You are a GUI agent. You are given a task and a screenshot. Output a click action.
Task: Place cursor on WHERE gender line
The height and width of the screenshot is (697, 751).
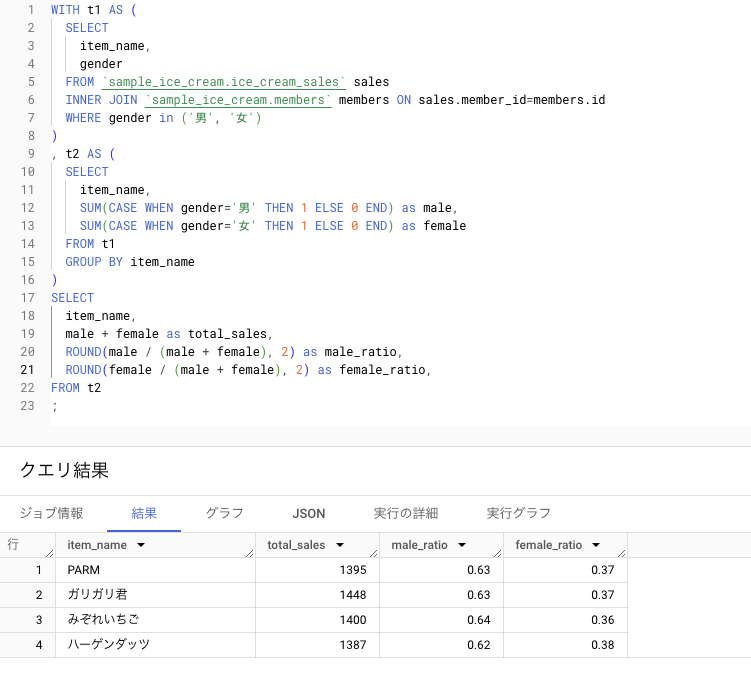pos(163,118)
